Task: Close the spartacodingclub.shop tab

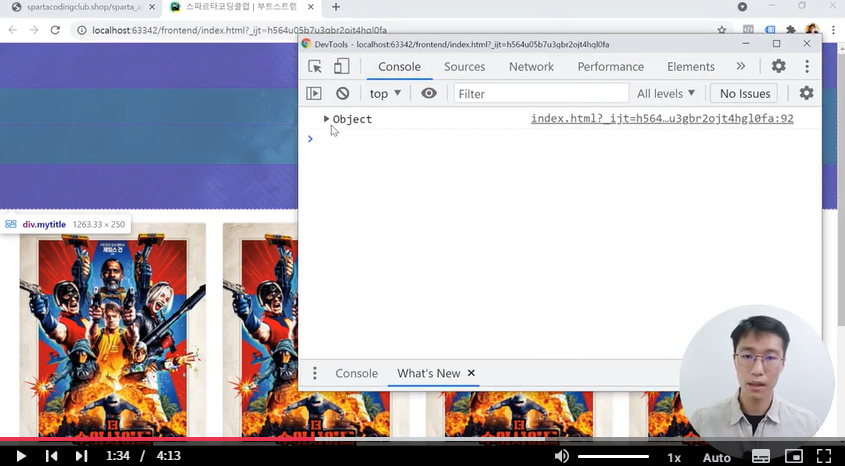Action: (x=152, y=7)
